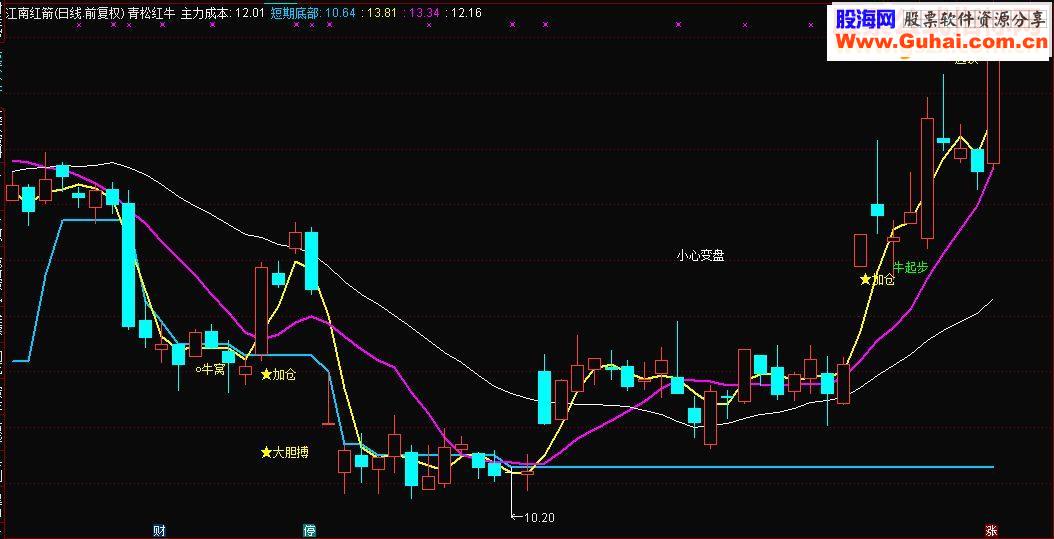Viewport: 1054px width, 539px height.
Task: Click the ★大胆搏 signal label
Action: (x=285, y=452)
